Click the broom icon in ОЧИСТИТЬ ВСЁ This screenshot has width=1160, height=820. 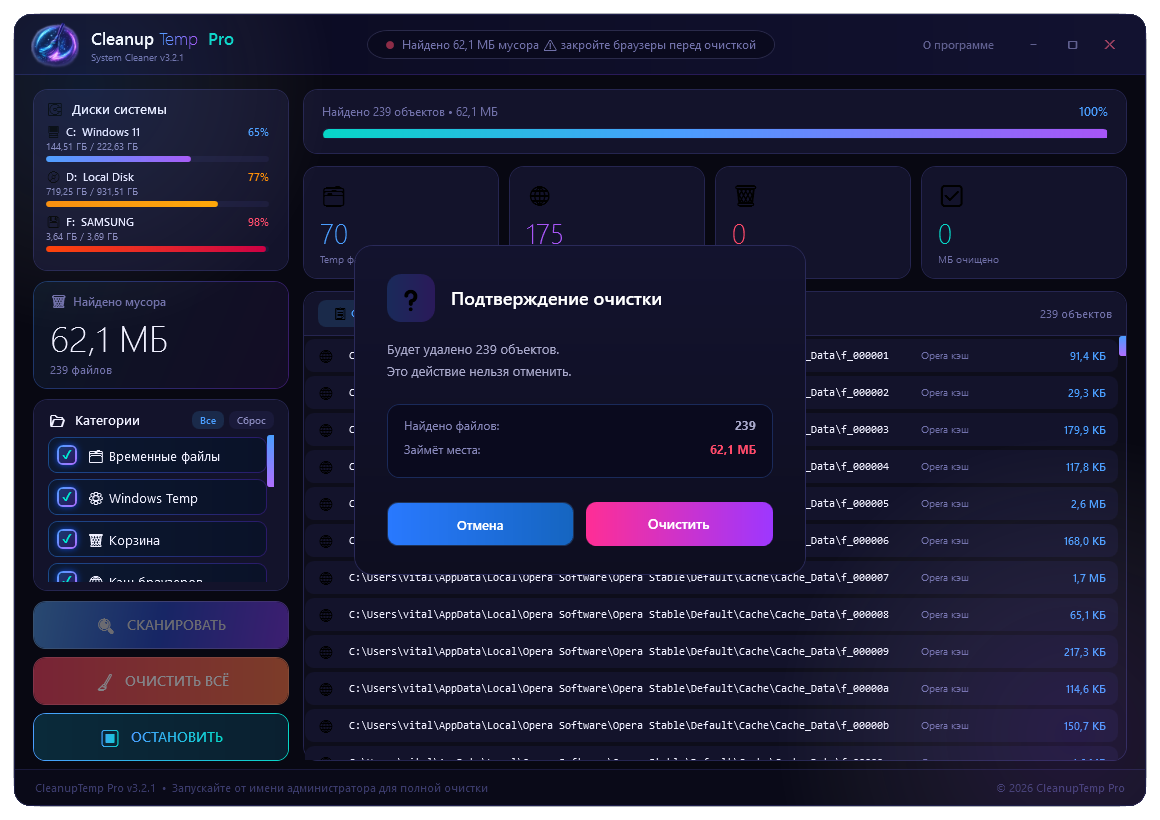tap(105, 682)
